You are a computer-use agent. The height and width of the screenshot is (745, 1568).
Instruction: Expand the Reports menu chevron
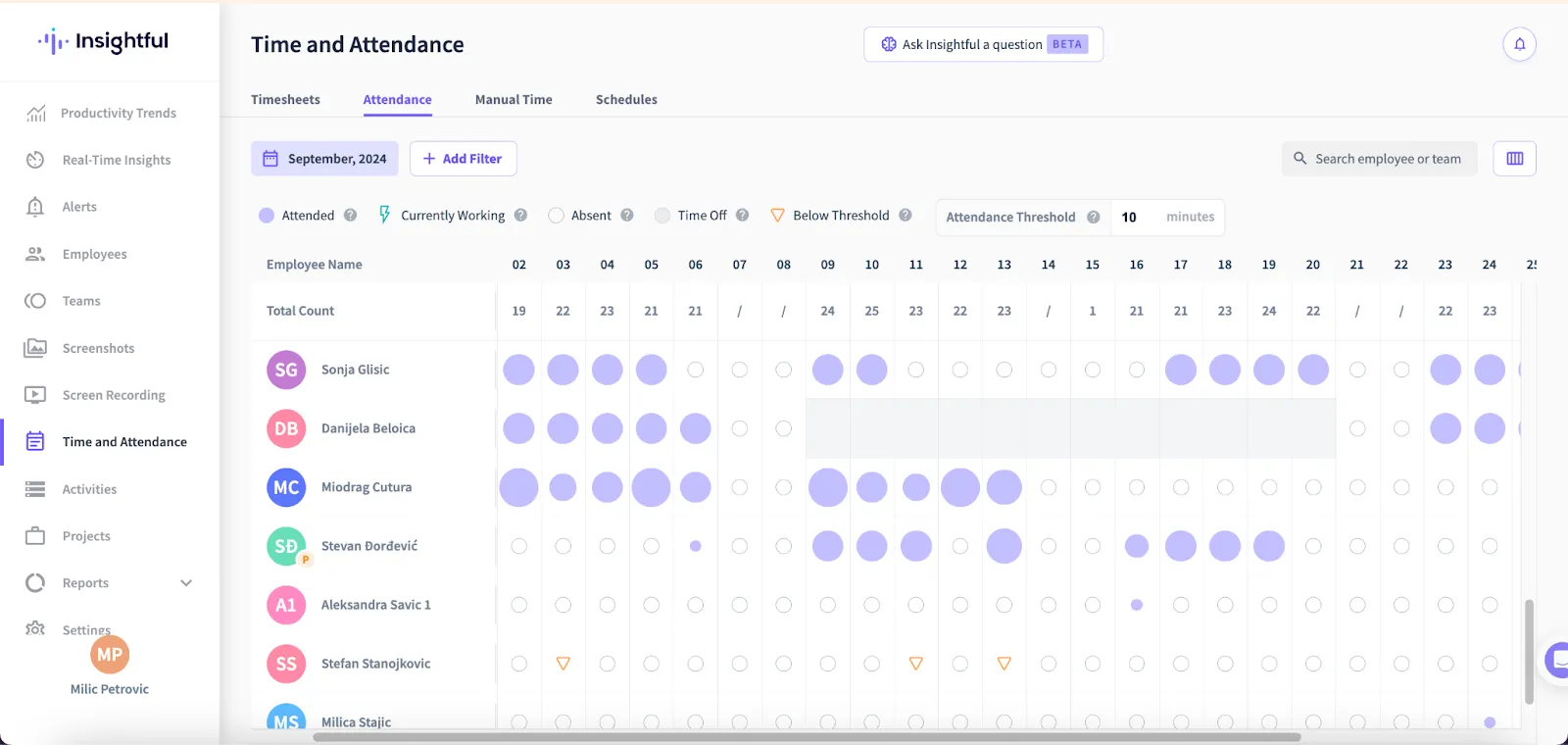coord(186,583)
